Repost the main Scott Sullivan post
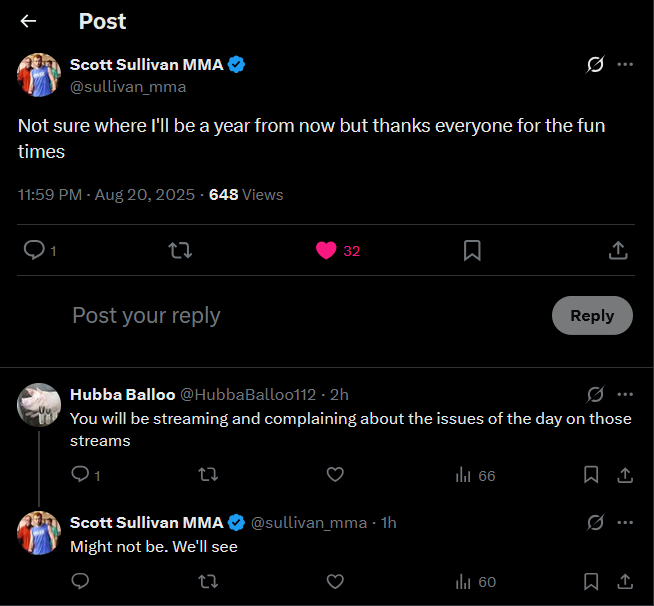The image size is (654, 606). pyautogui.click(x=180, y=250)
